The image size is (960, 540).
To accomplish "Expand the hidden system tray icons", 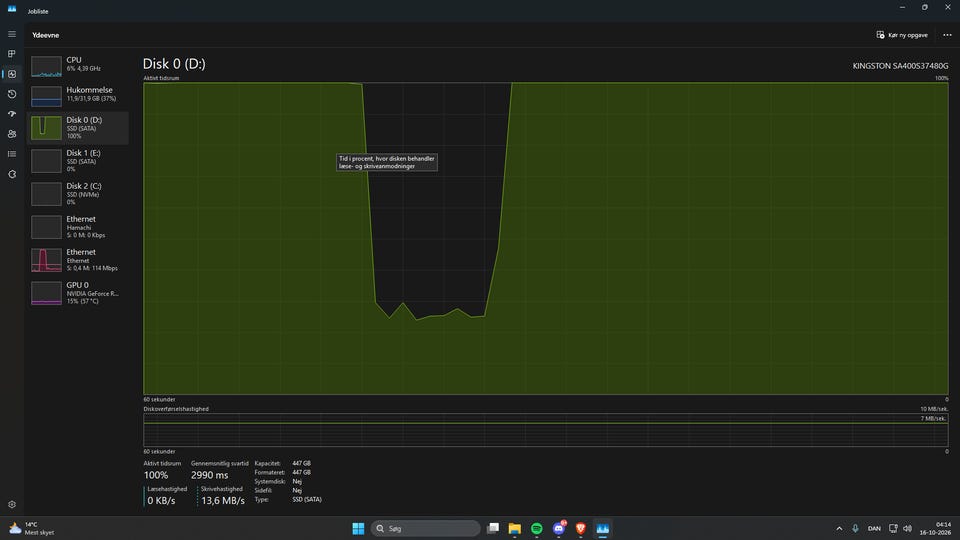I will click(839, 528).
